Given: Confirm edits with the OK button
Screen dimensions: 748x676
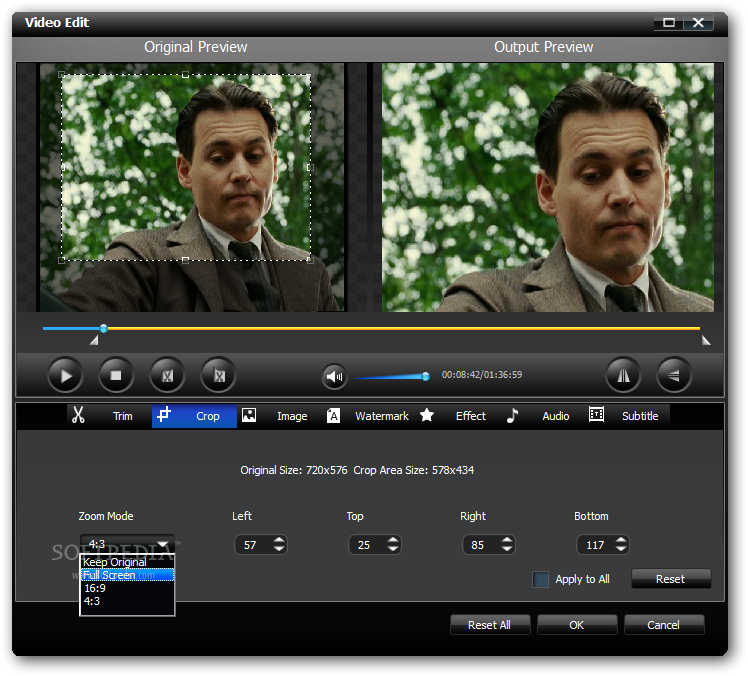Looking at the screenshot, I should 577,624.
